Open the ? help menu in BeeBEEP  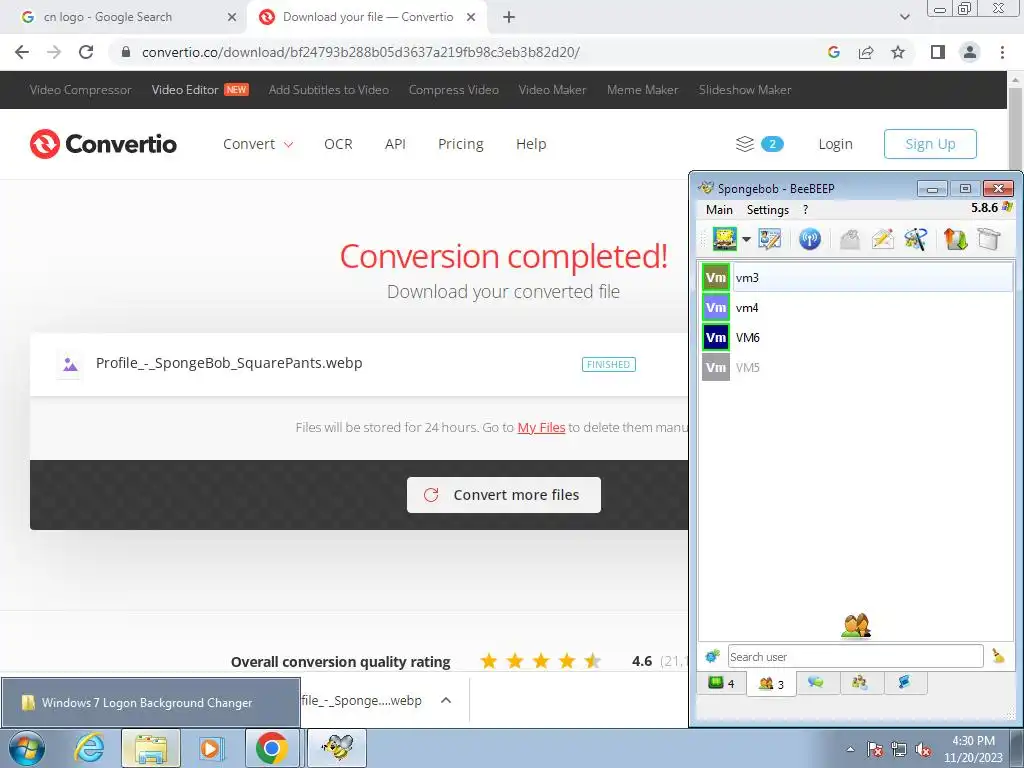pyautogui.click(x=805, y=210)
